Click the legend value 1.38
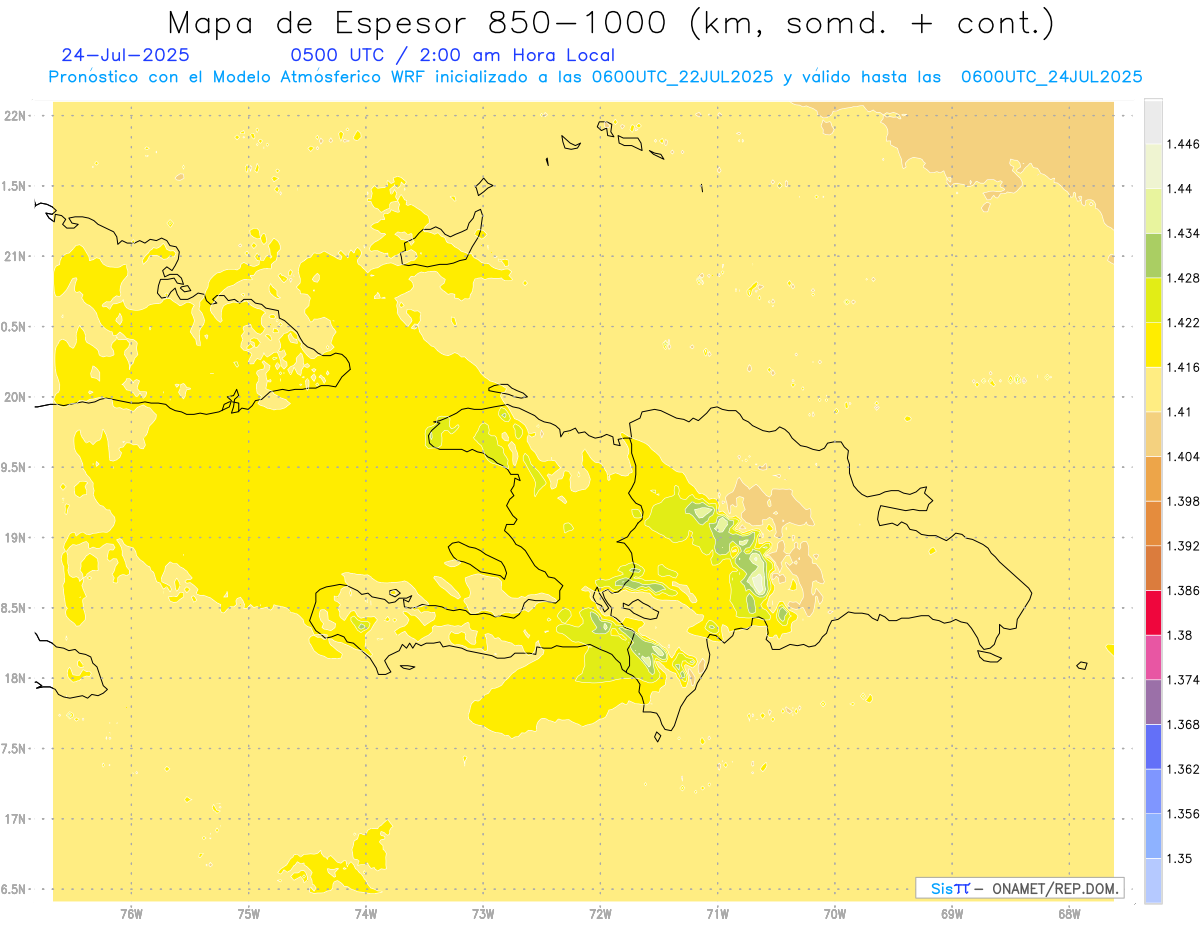Screen dimensions: 1200x927 click(1179, 635)
